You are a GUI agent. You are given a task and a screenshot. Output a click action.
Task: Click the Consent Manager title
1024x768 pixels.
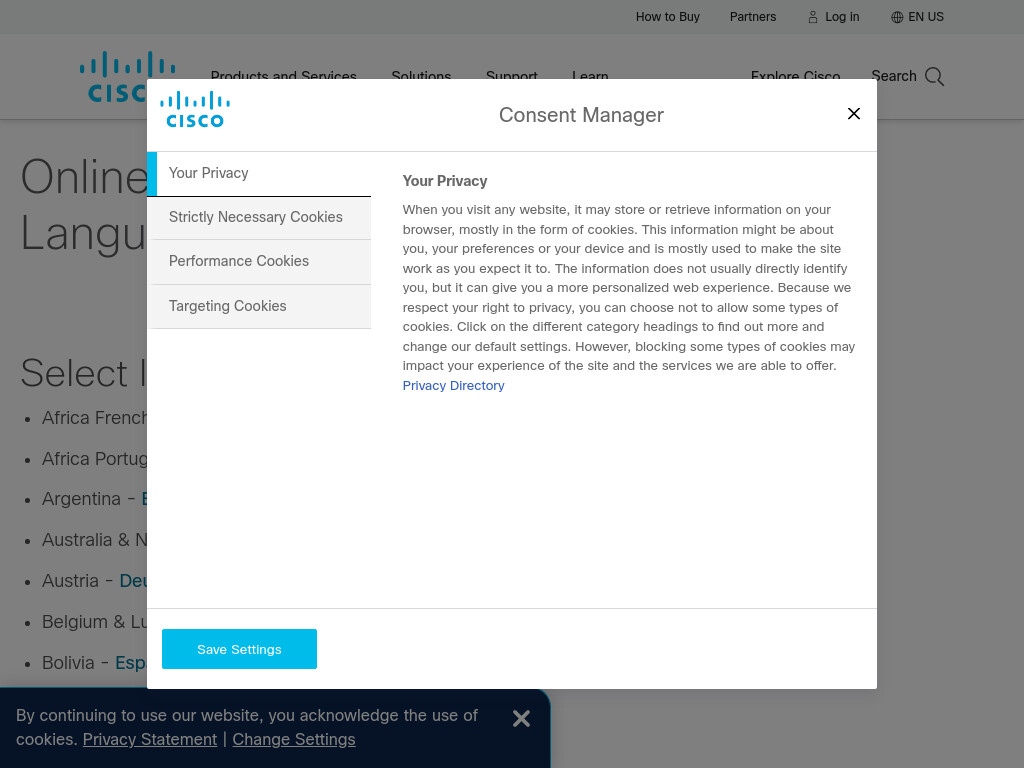(581, 115)
